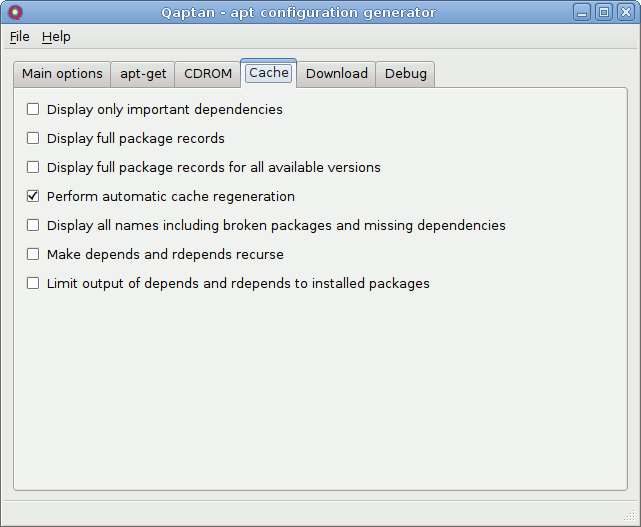Image resolution: width=641 pixels, height=527 pixels.
Task: Click the Qaptan app icon in title bar
Action: 15,12
